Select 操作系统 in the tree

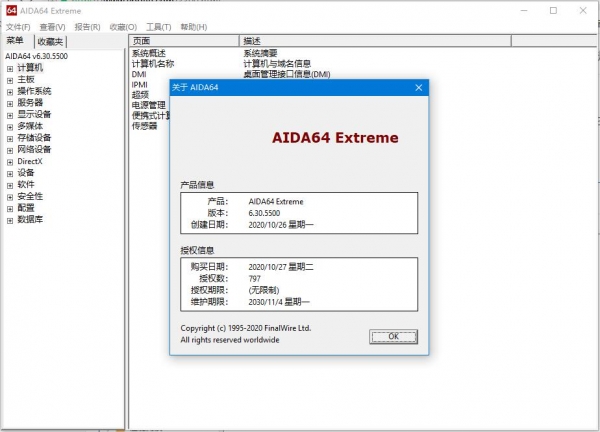point(34,91)
